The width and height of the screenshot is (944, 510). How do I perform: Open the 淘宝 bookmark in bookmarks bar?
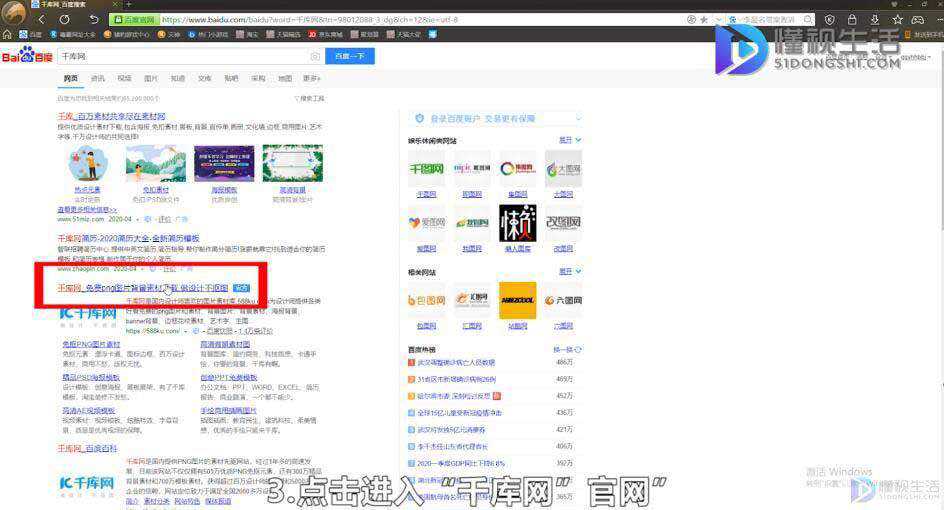(x=247, y=34)
